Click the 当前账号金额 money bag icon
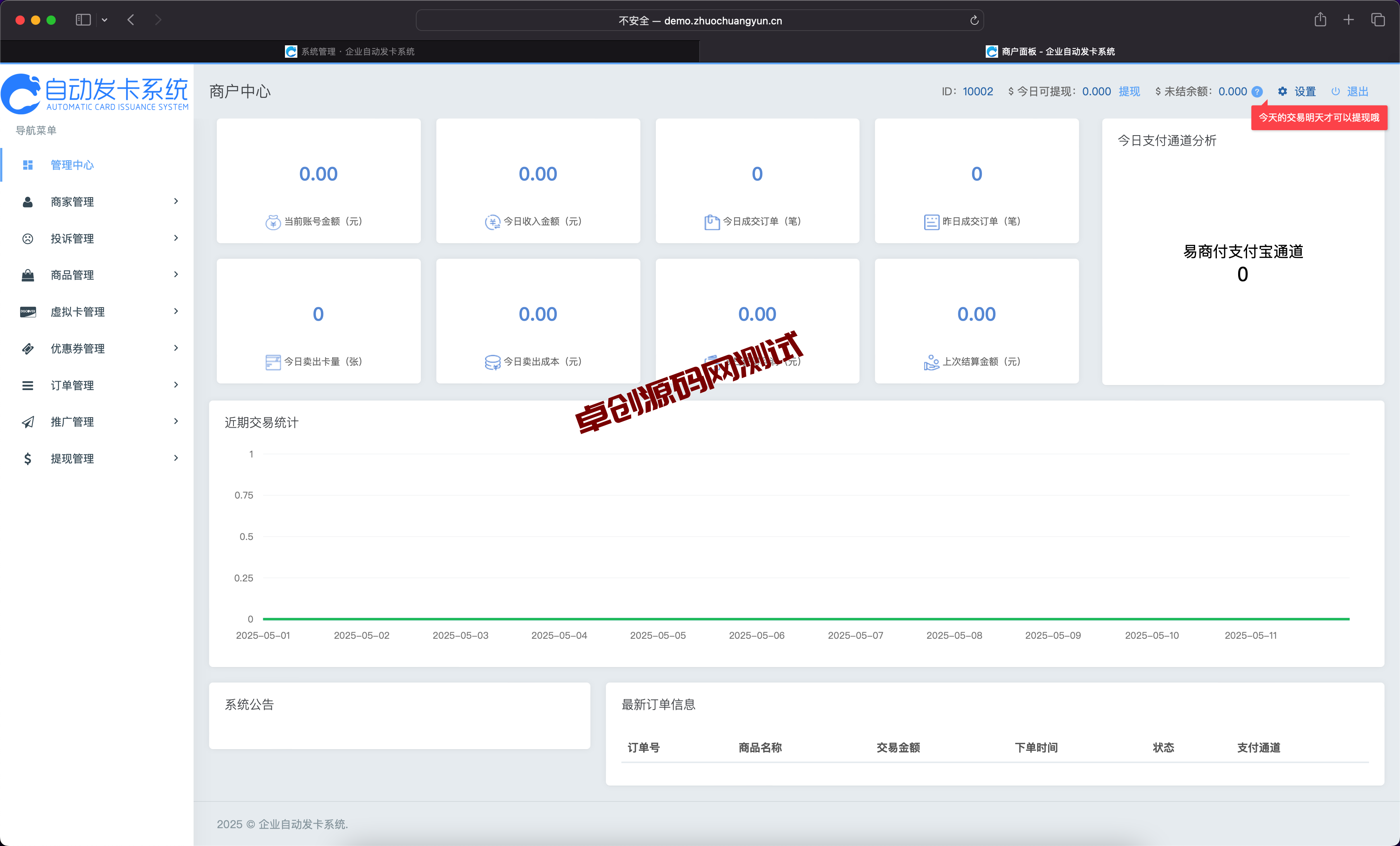The width and height of the screenshot is (1400, 846). [273, 222]
